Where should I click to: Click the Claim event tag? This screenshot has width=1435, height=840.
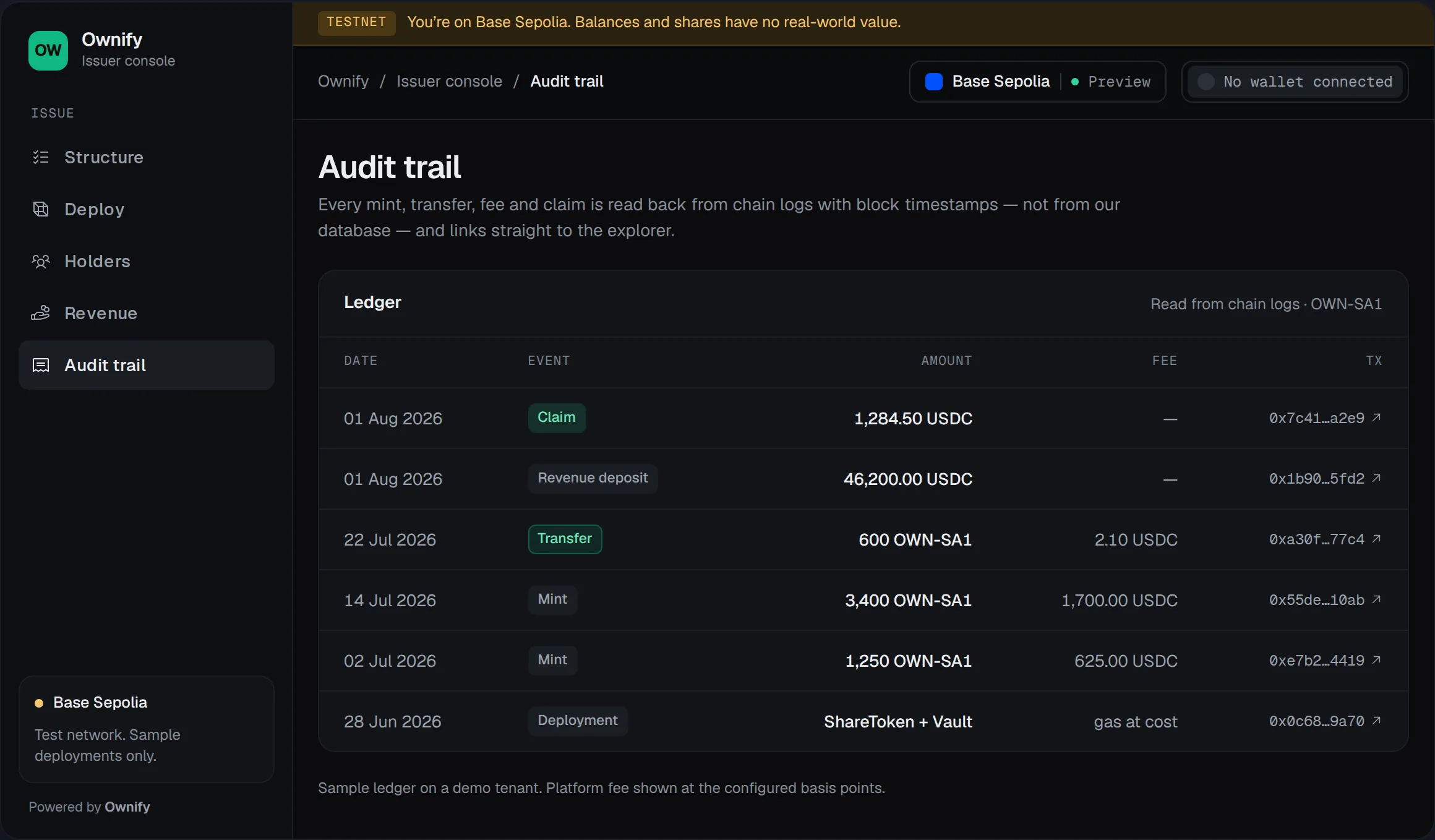(x=557, y=418)
